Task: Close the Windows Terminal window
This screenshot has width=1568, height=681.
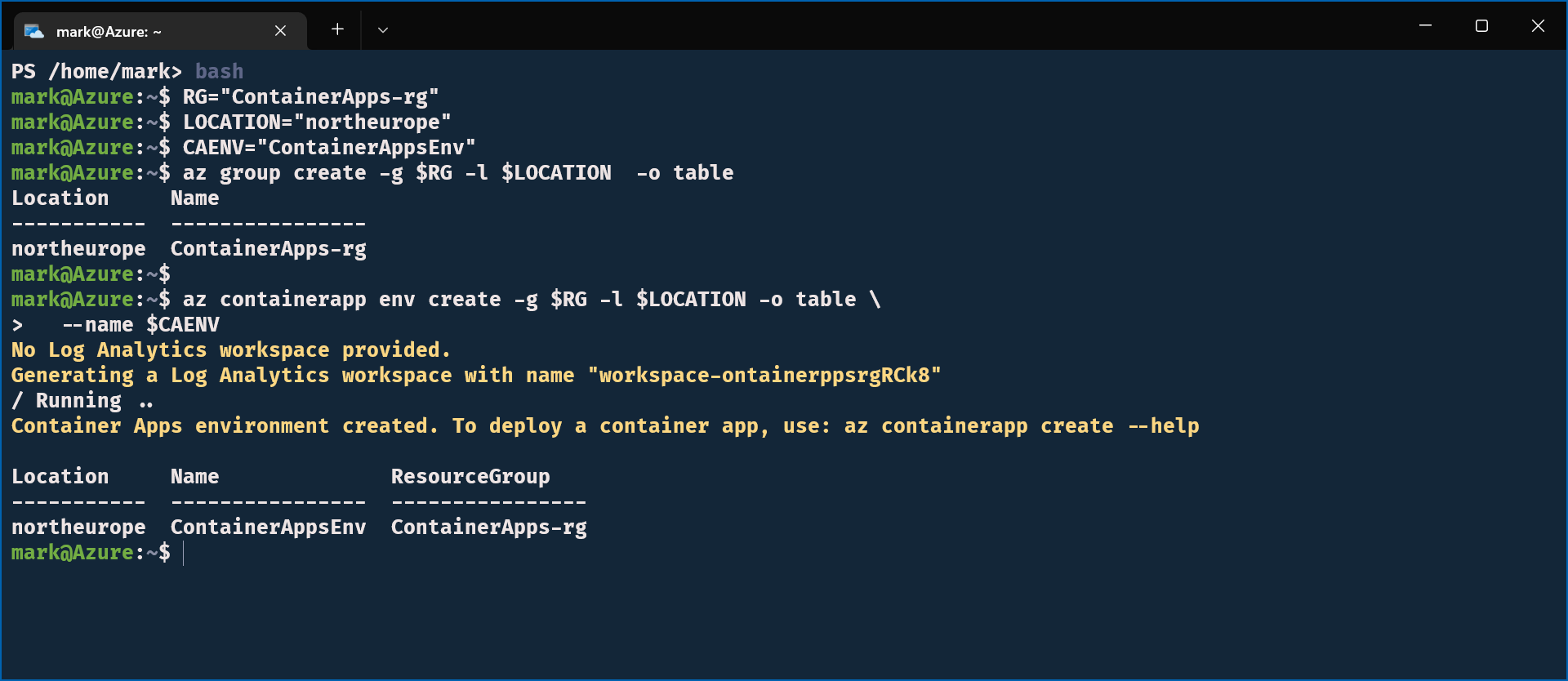Action: (1538, 26)
